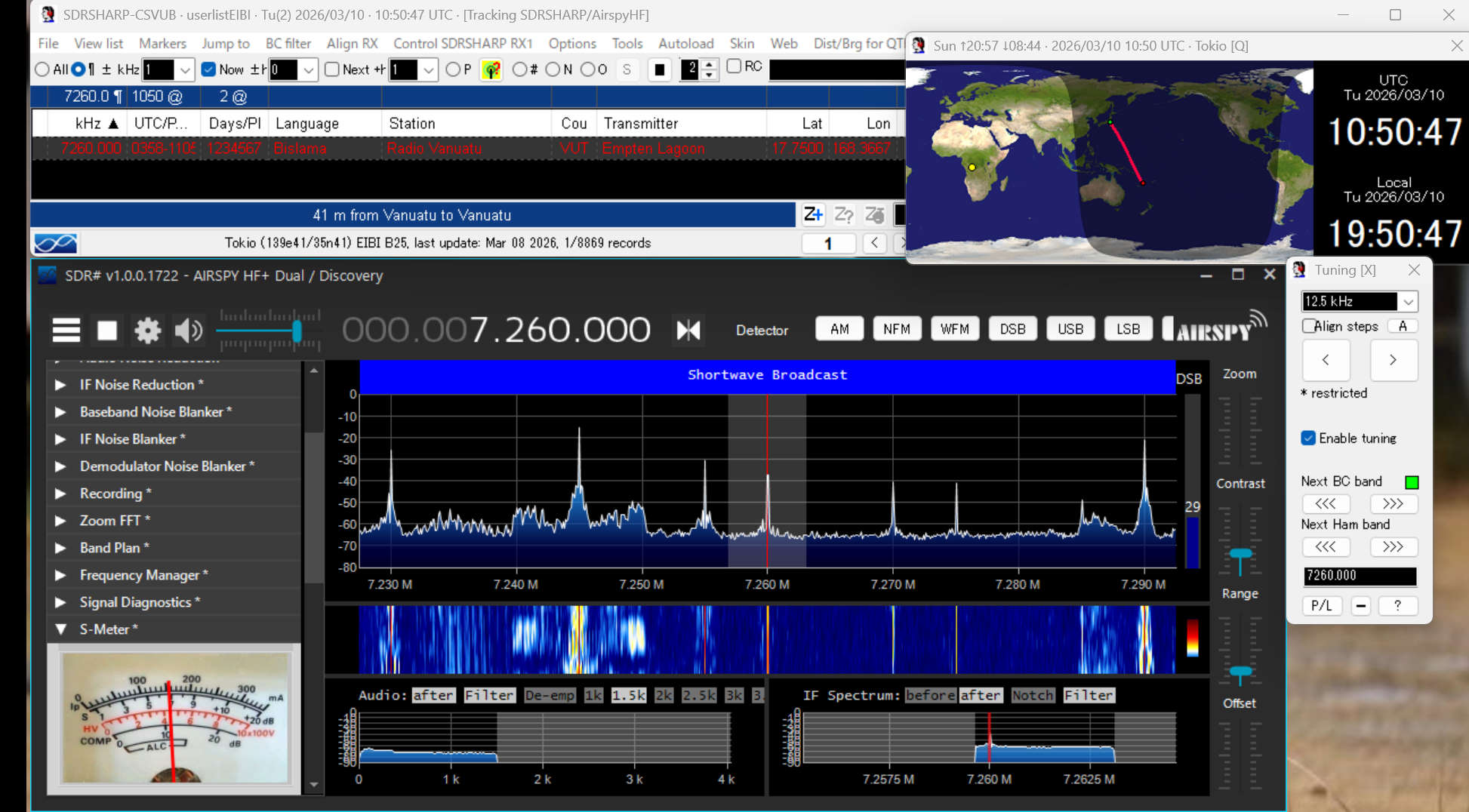
Task: Open the Markers menu
Action: [162, 44]
